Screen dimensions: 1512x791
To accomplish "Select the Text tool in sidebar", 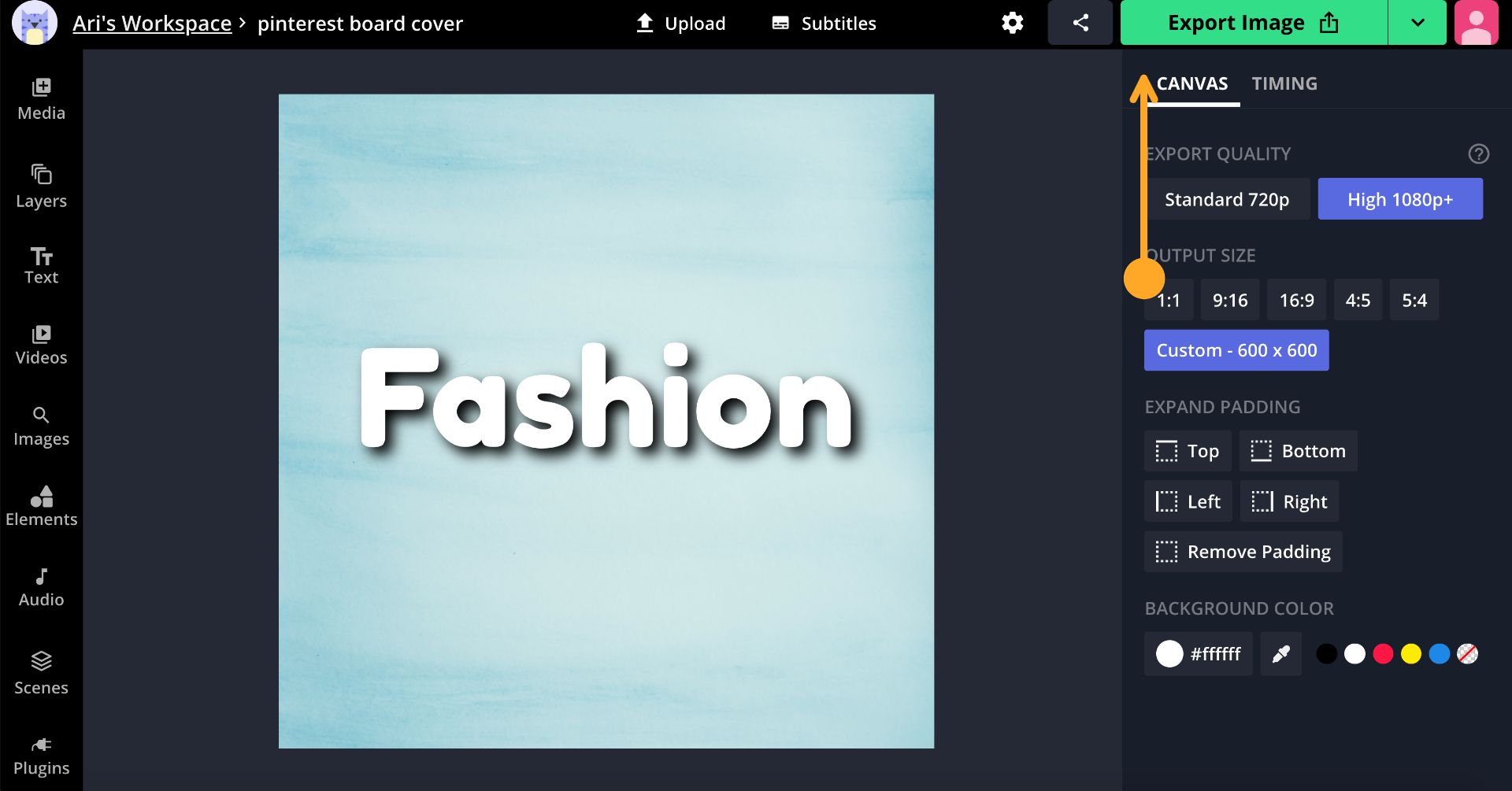I will (x=41, y=265).
